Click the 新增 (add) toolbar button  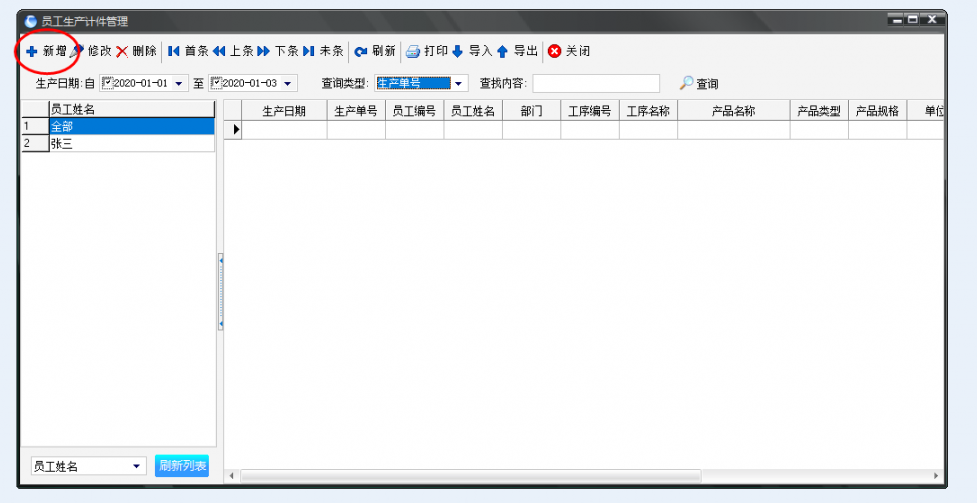46,51
